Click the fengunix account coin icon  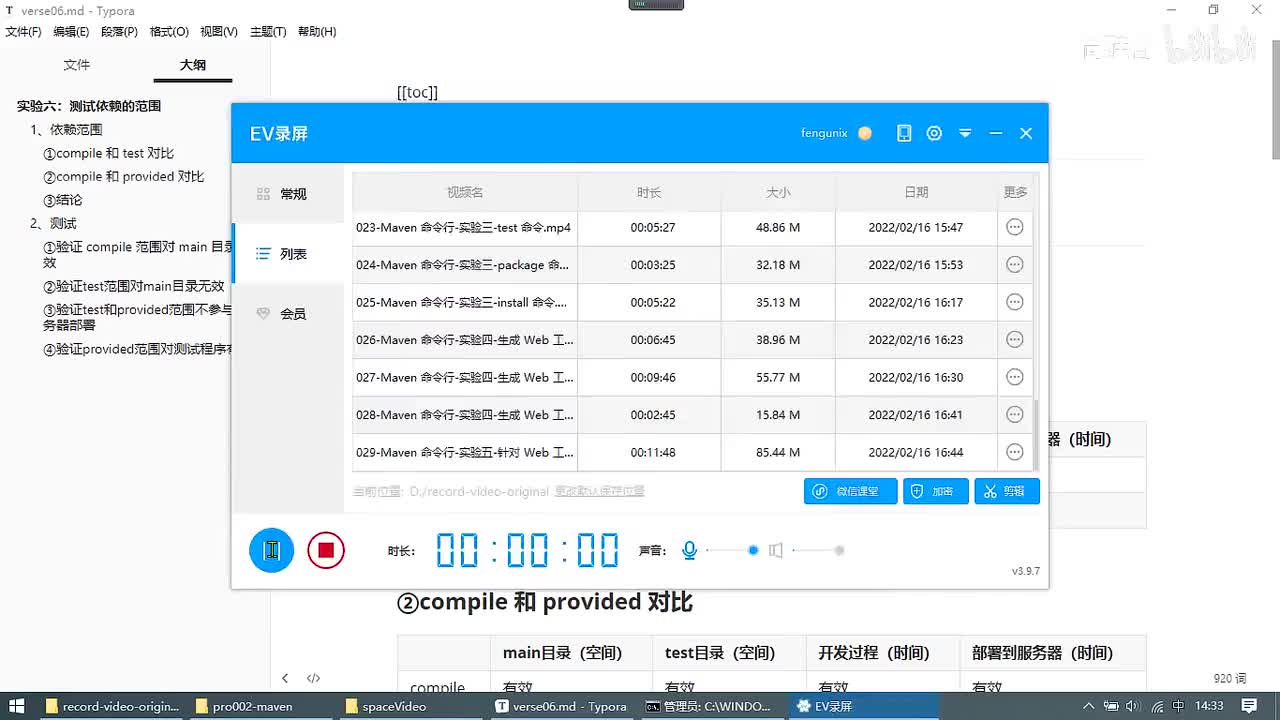(865, 133)
